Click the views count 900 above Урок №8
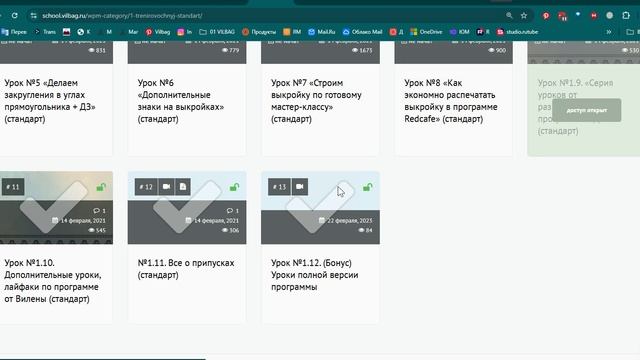This screenshot has height=360, width=640. pyautogui.click(x=498, y=50)
